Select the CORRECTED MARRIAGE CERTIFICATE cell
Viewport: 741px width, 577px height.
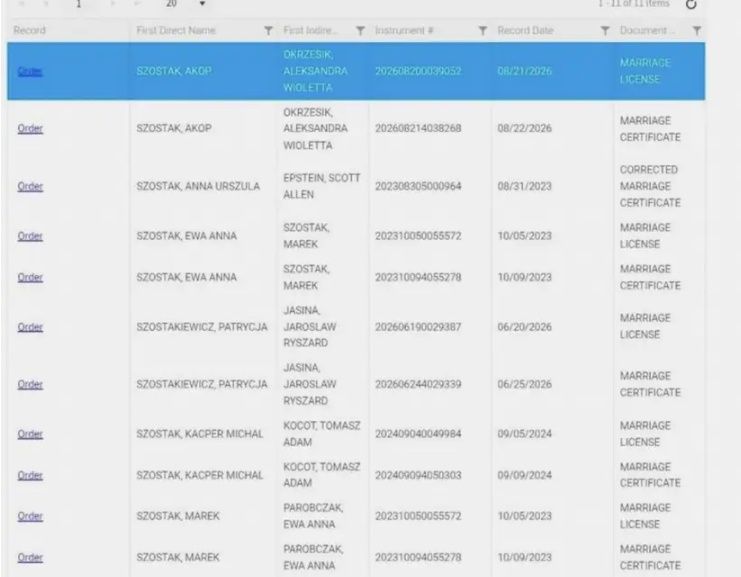pos(650,186)
